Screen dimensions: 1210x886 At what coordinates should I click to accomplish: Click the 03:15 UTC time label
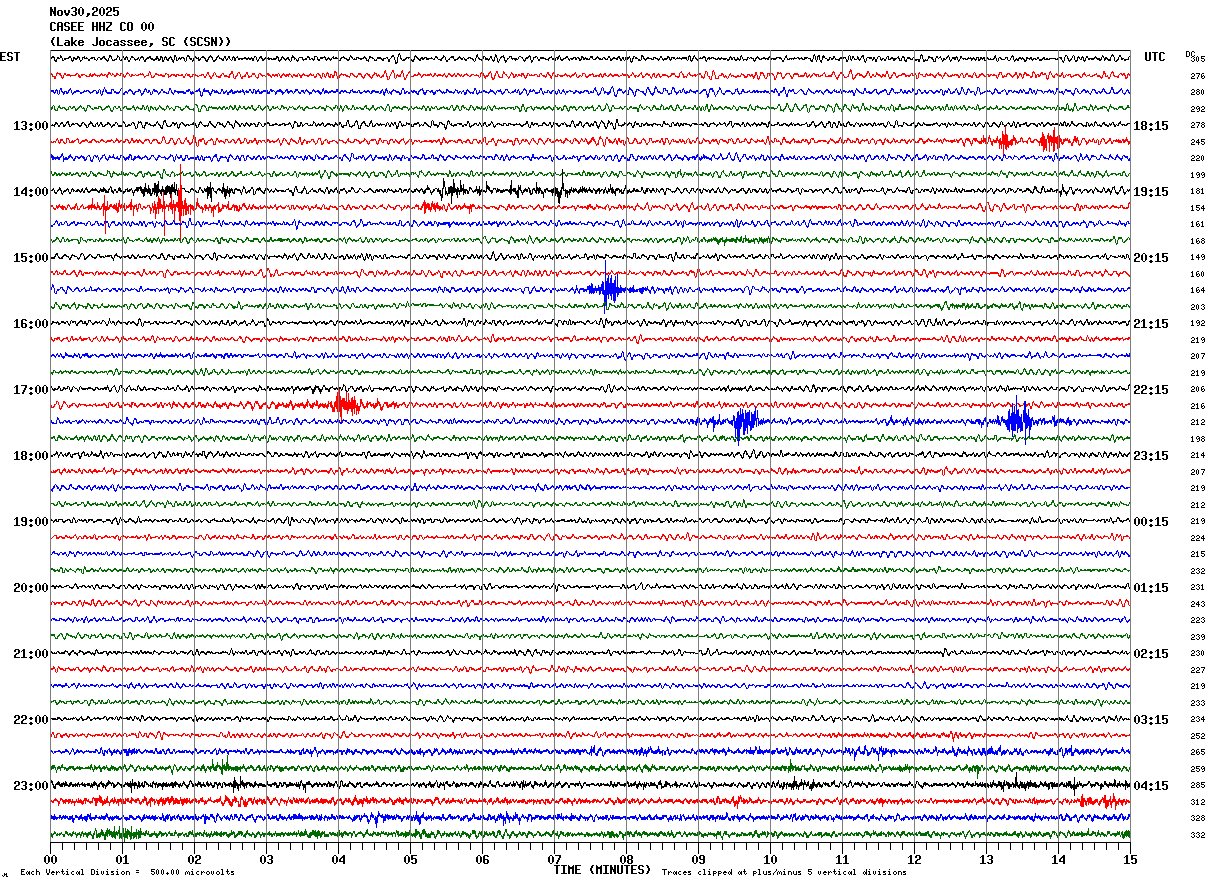(1150, 720)
